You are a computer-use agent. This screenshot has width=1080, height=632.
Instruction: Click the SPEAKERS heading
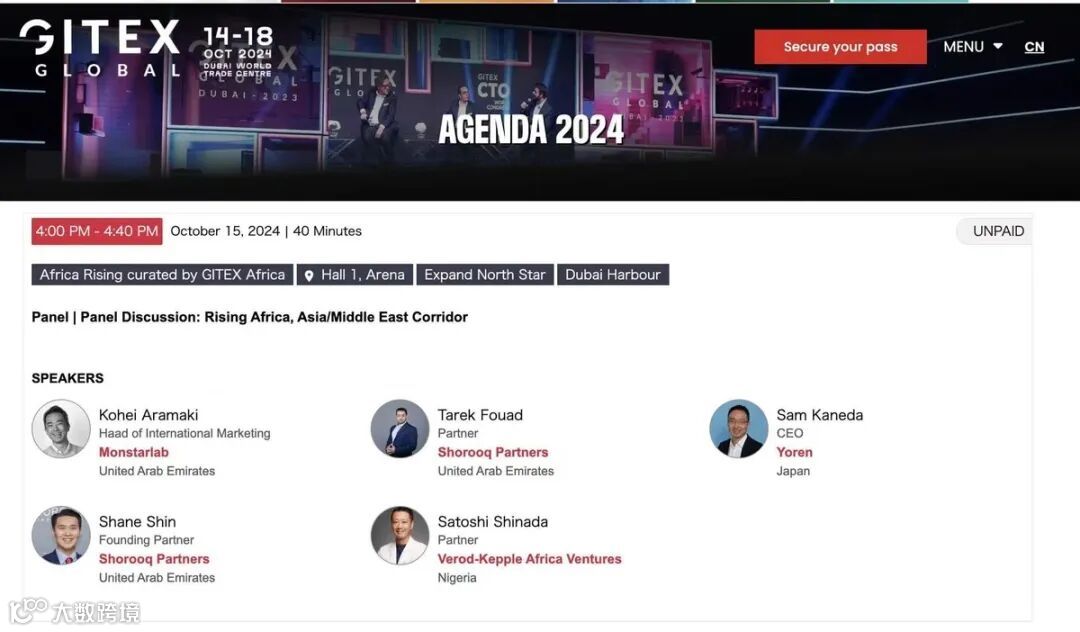68,378
